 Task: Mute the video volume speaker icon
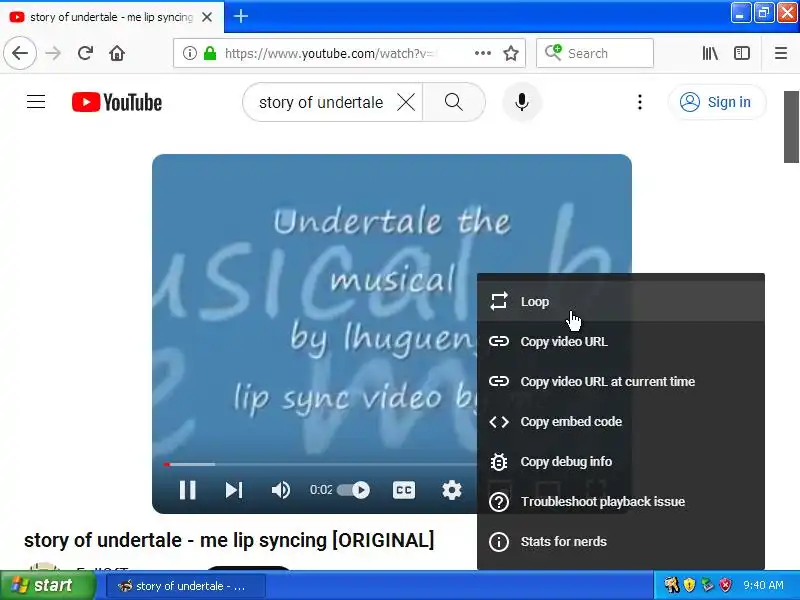tap(281, 490)
